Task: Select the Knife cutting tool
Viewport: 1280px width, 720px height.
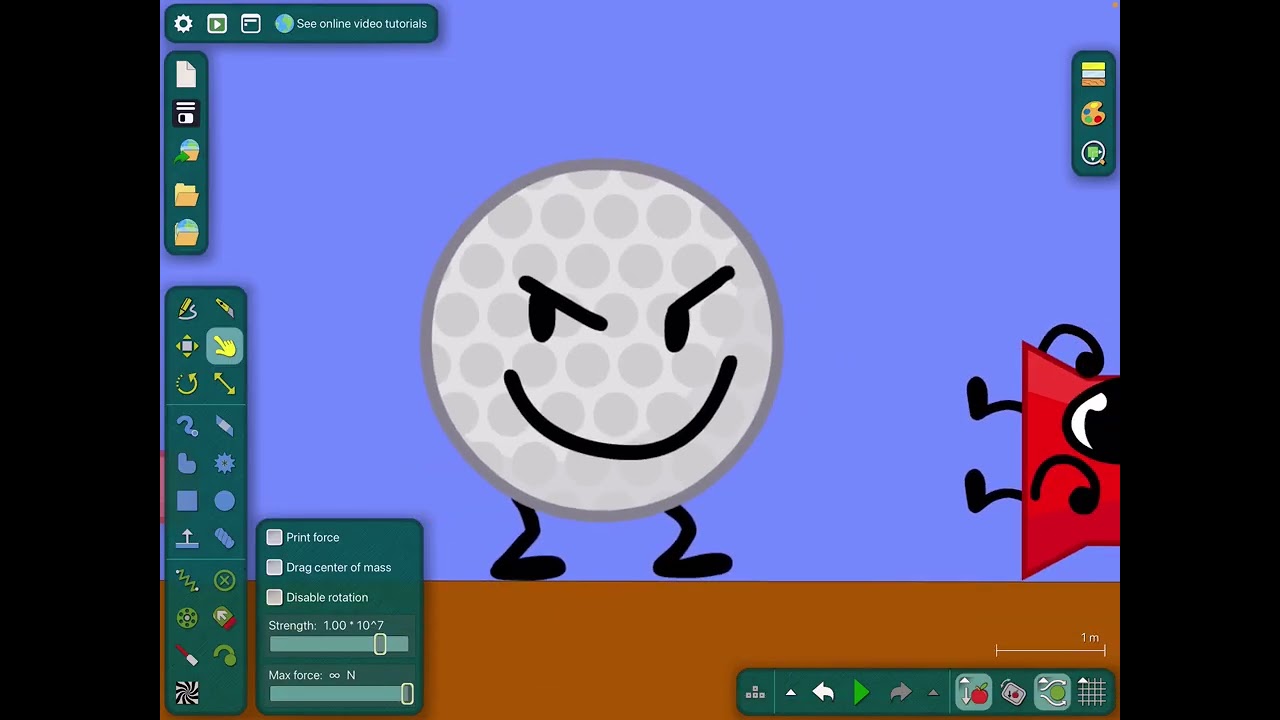Action: pos(225,309)
